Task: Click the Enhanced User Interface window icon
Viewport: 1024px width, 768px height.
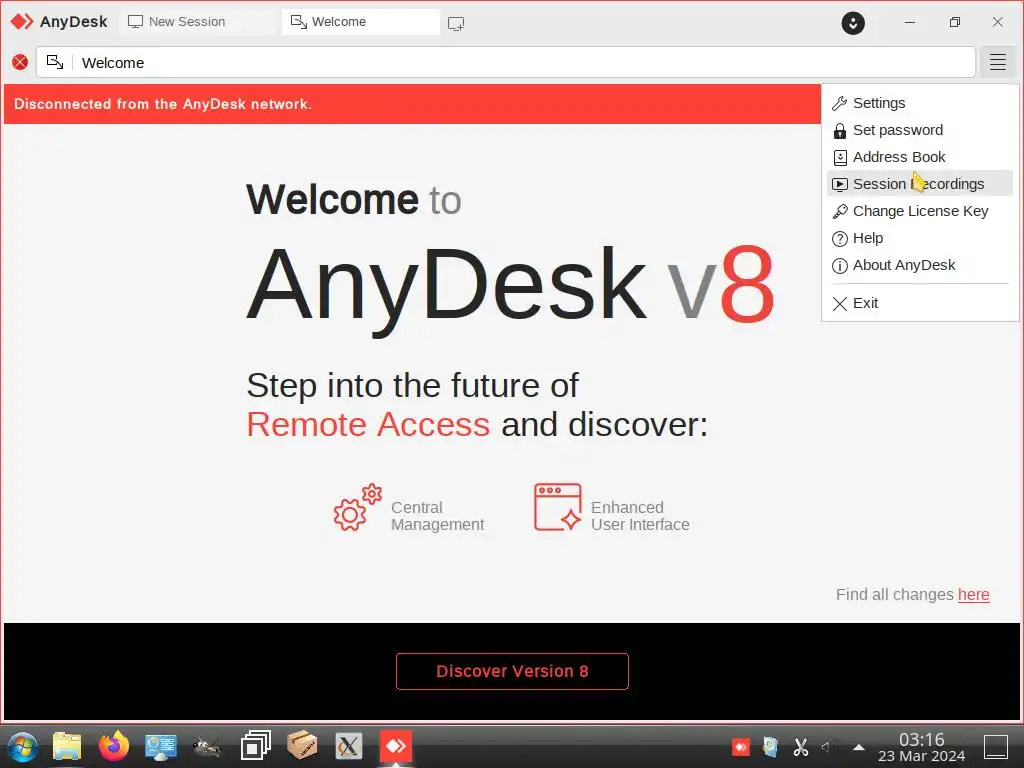Action: [558, 507]
